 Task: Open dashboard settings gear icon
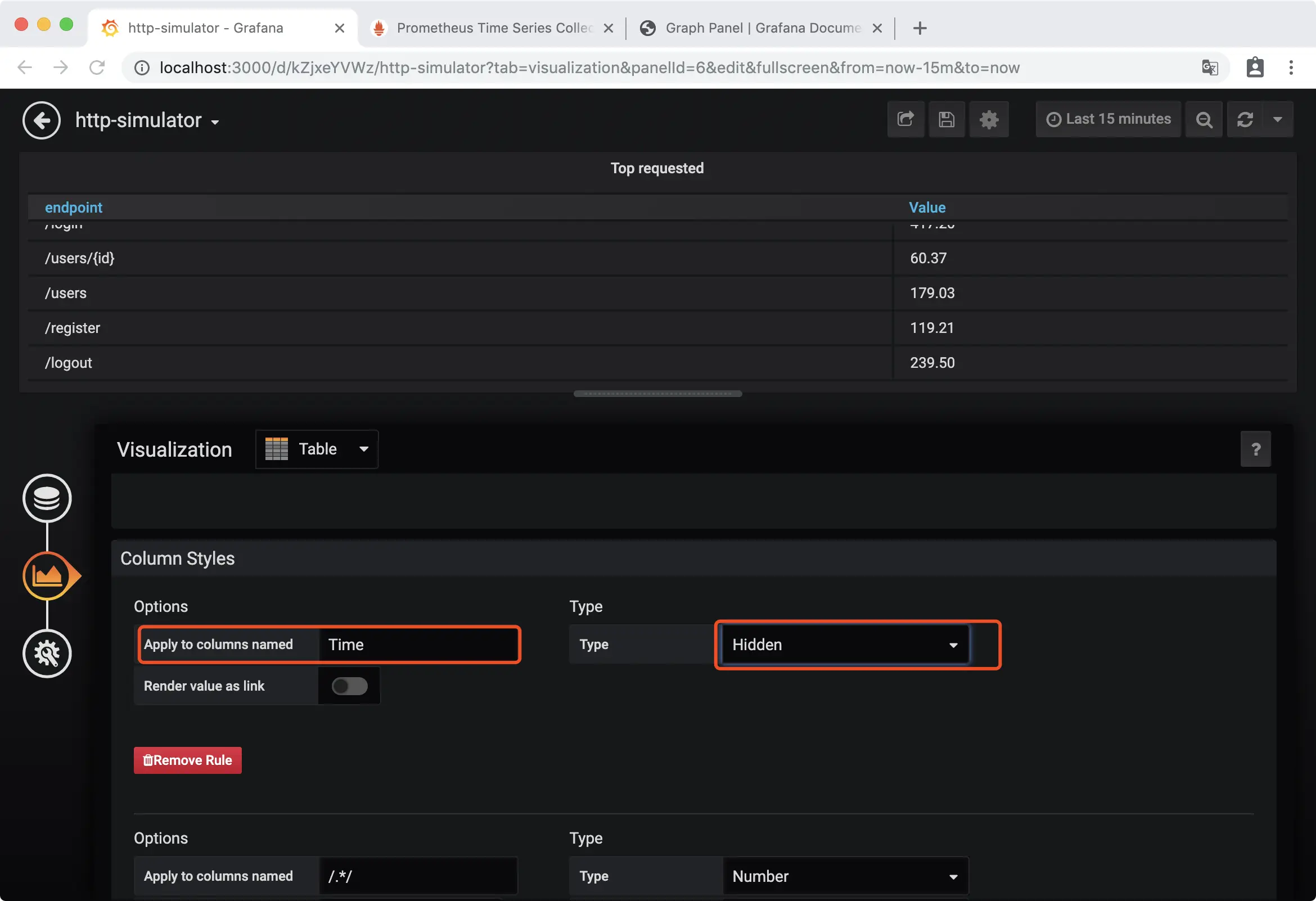989,119
